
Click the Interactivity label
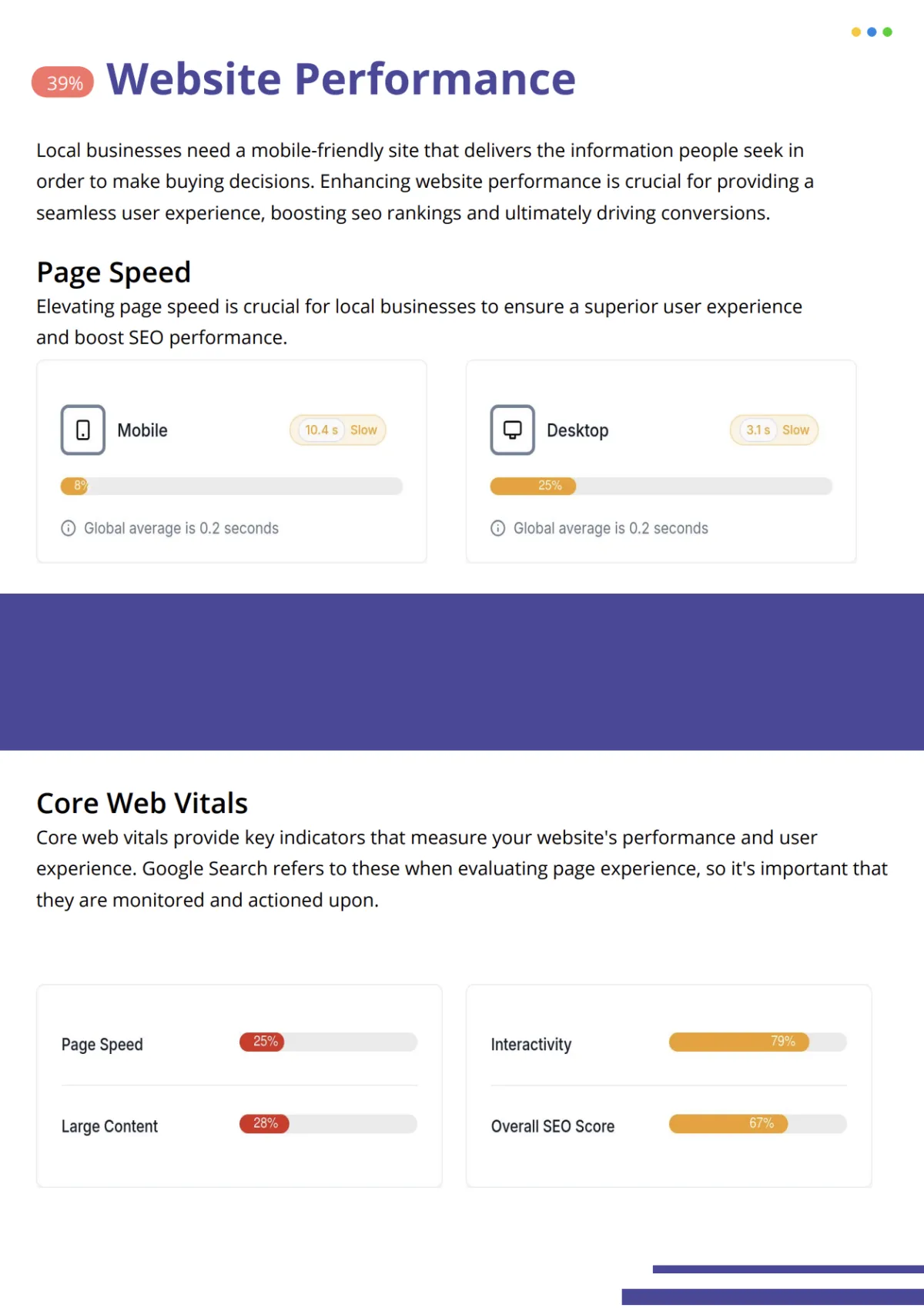pos(531,1045)
